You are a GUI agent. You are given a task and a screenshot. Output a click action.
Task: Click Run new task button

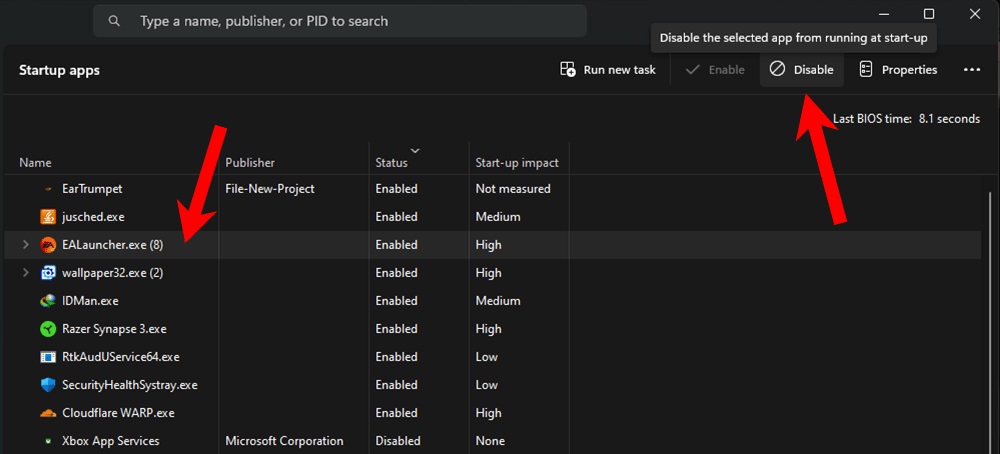tap(607, 70)
